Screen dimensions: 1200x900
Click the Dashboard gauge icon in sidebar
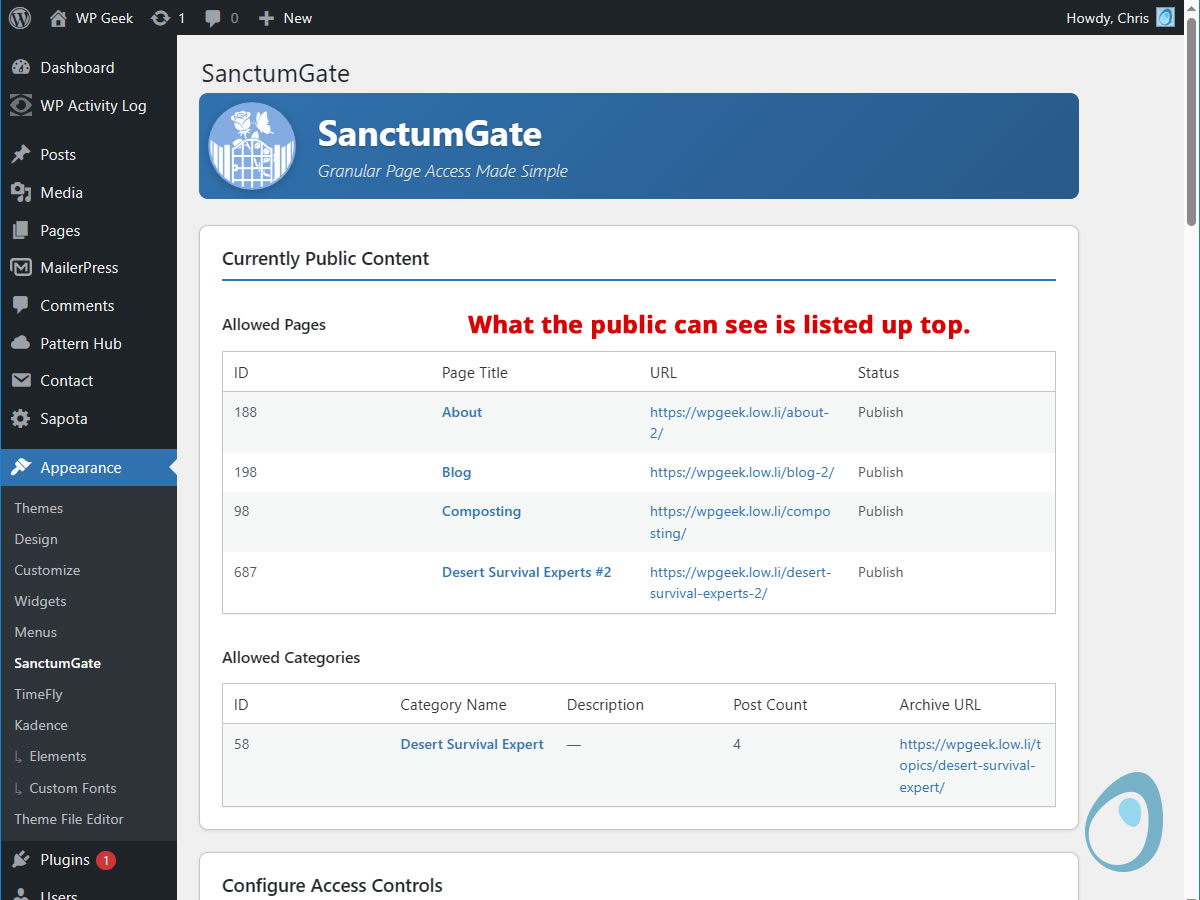(22, 67)
